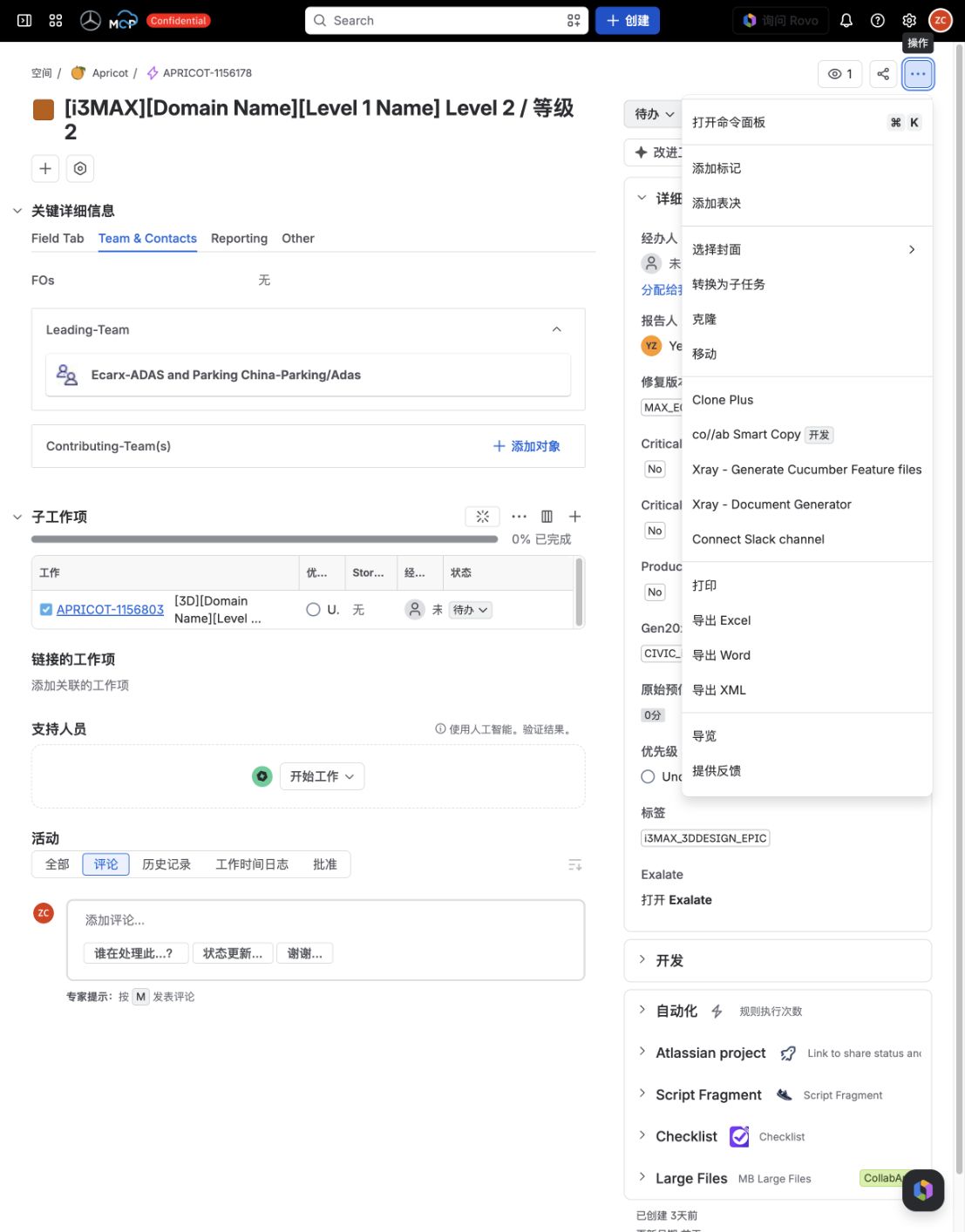Open the child row 待办 status dropdown

click(x=471, y=610)
